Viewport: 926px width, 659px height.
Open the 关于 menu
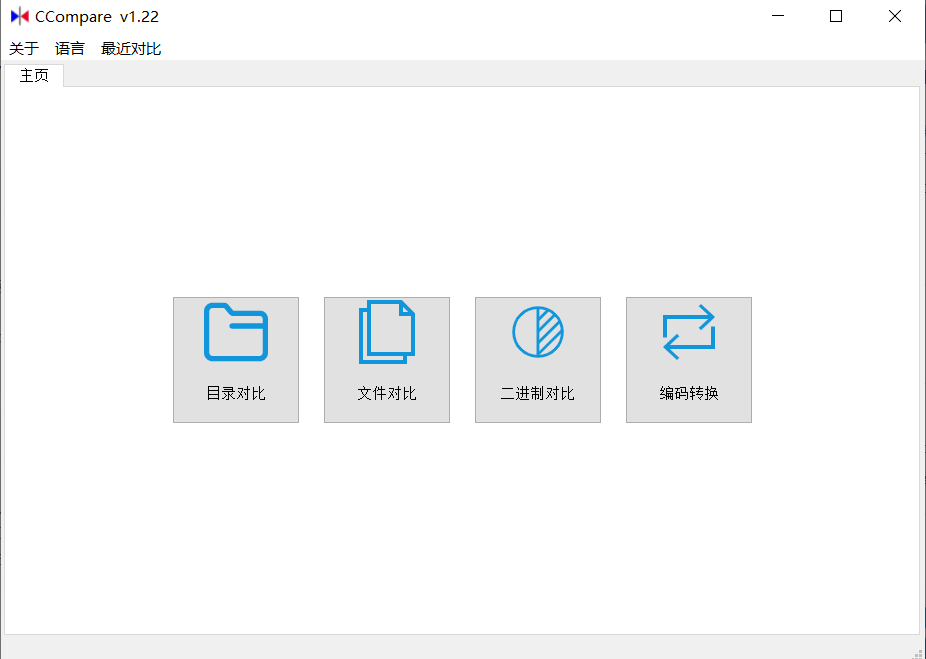point(24,48)
